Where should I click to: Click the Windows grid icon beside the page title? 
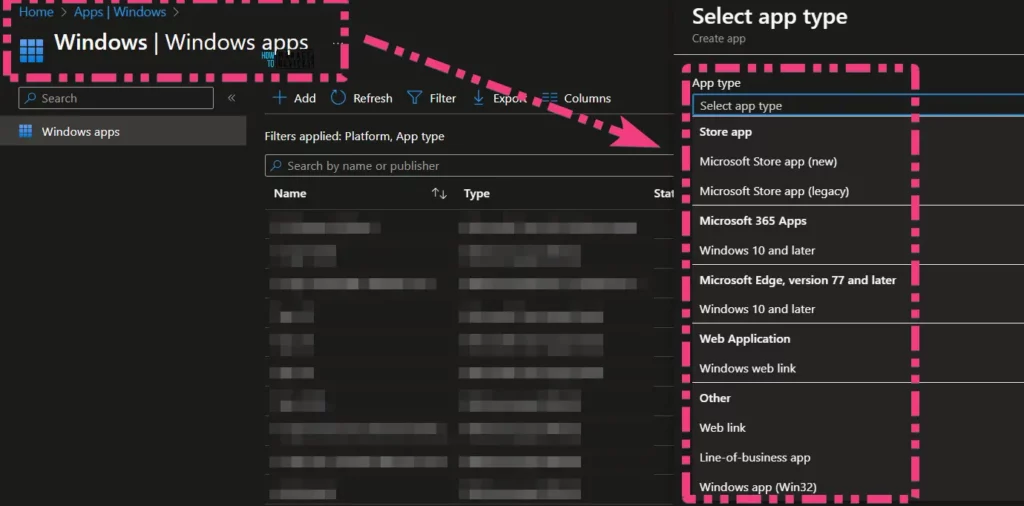[31, 50]
